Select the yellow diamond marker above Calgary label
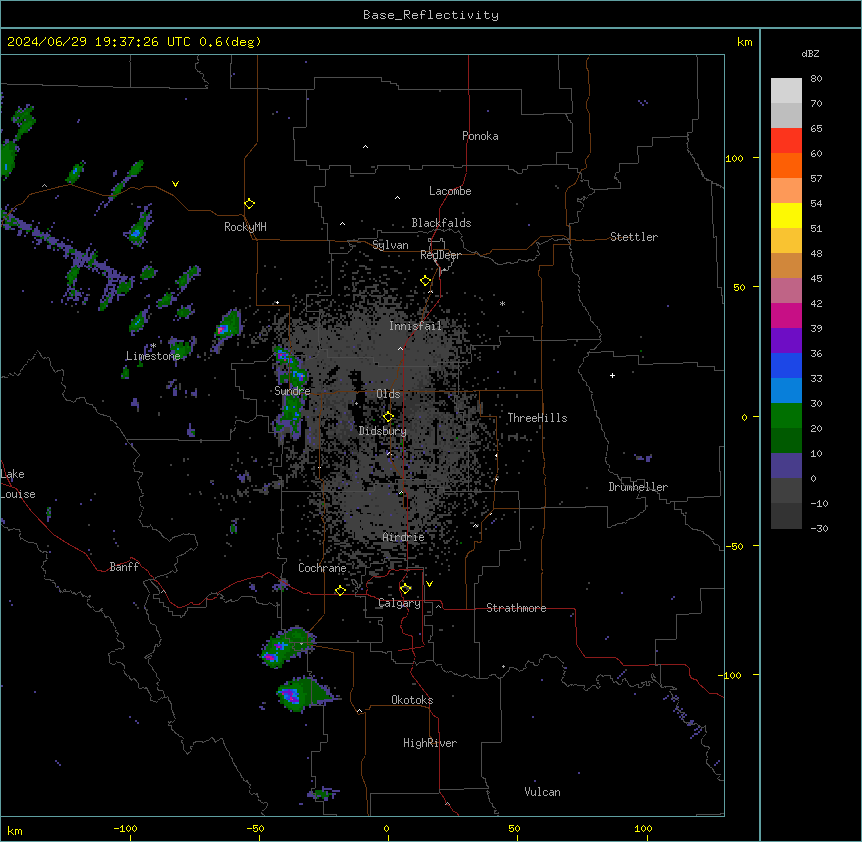This screenshot has width=862, height=842. (x=405, y=589)
